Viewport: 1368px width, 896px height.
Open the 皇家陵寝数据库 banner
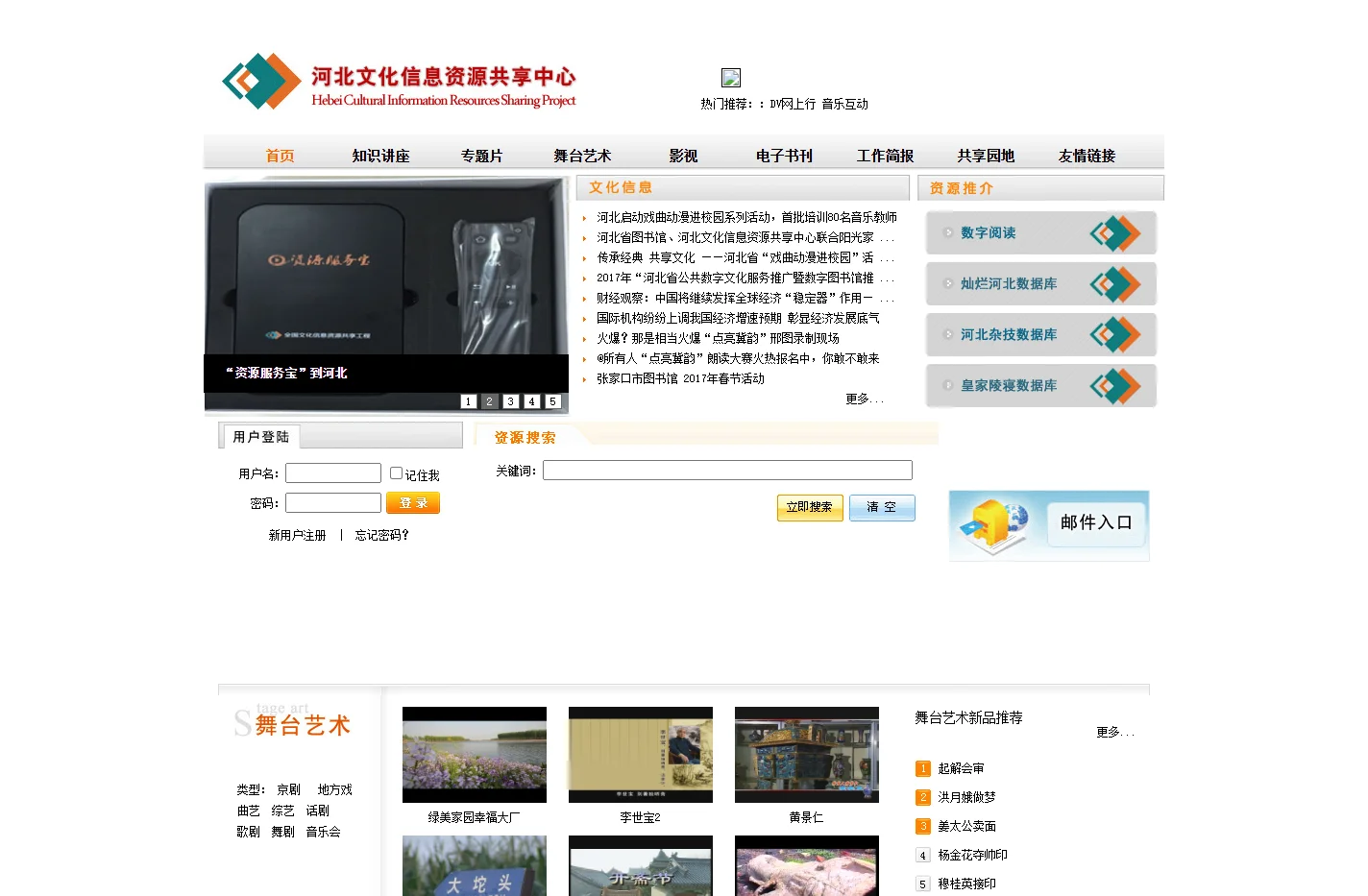click(x=1041, y=385)
